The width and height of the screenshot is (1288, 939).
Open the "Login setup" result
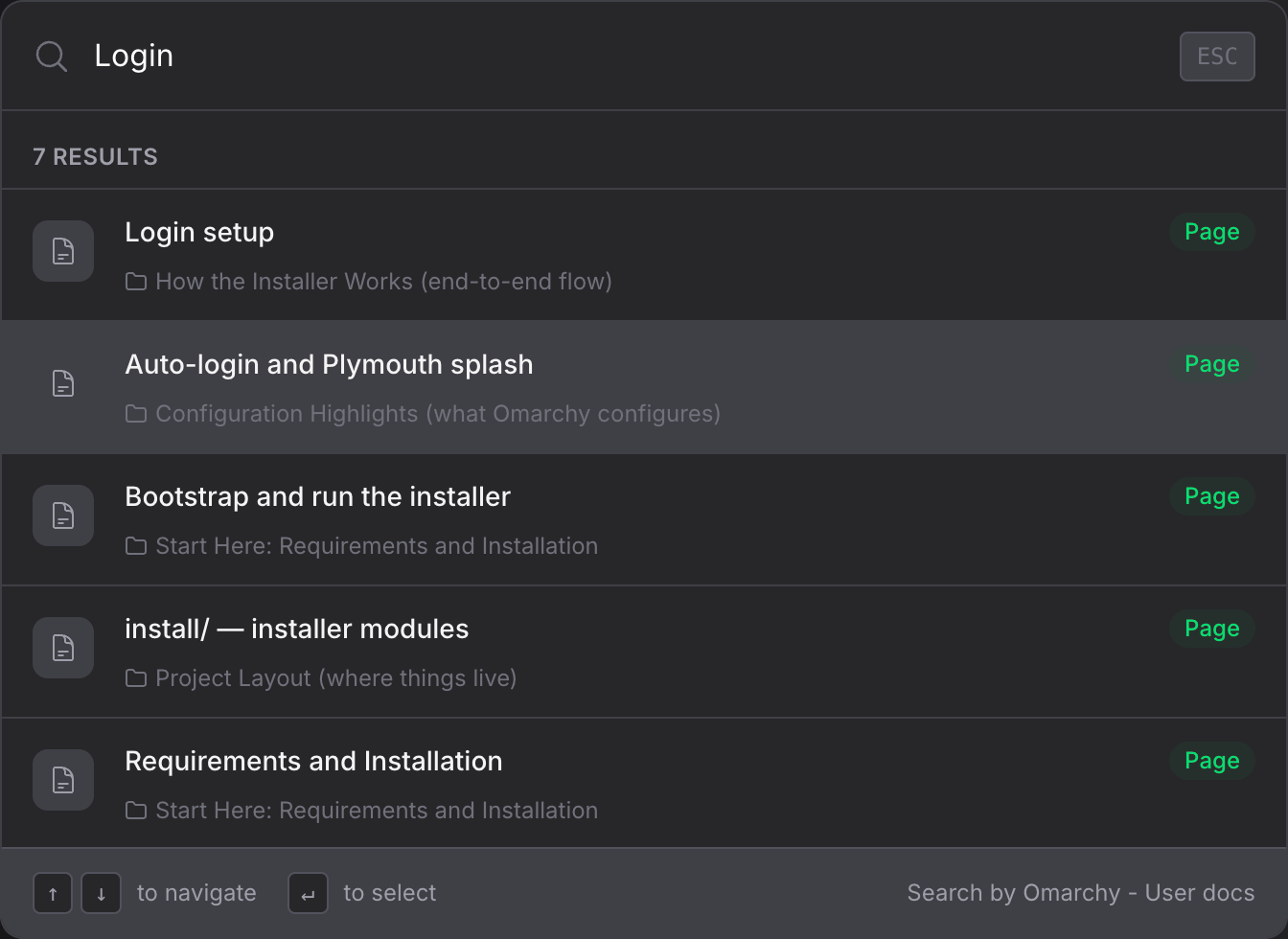click(x=199, y=233)
